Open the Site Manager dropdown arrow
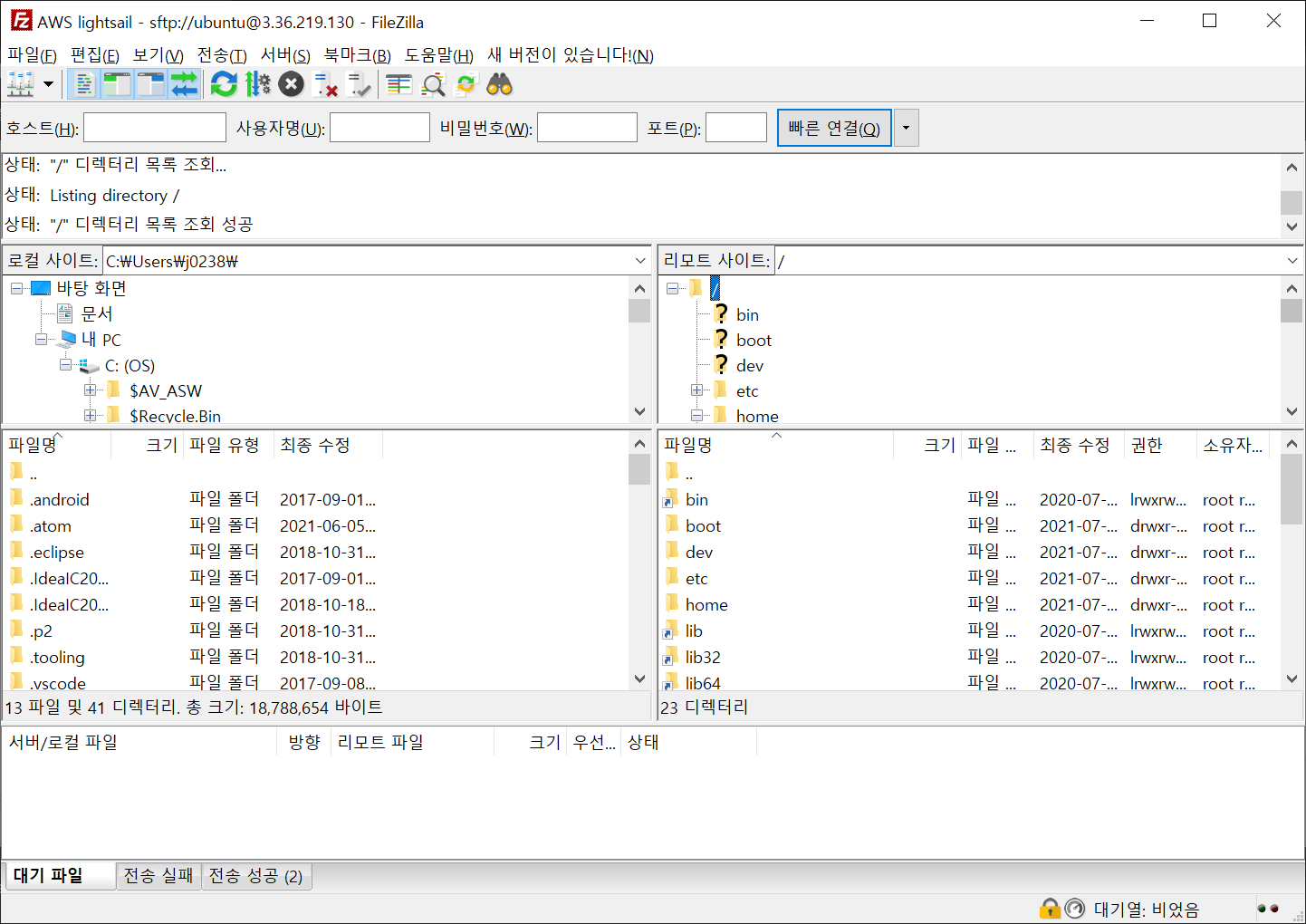Image resolution: width=1306 pixels, height=924 pixels. pyautogui.click(x=48, y=85)
